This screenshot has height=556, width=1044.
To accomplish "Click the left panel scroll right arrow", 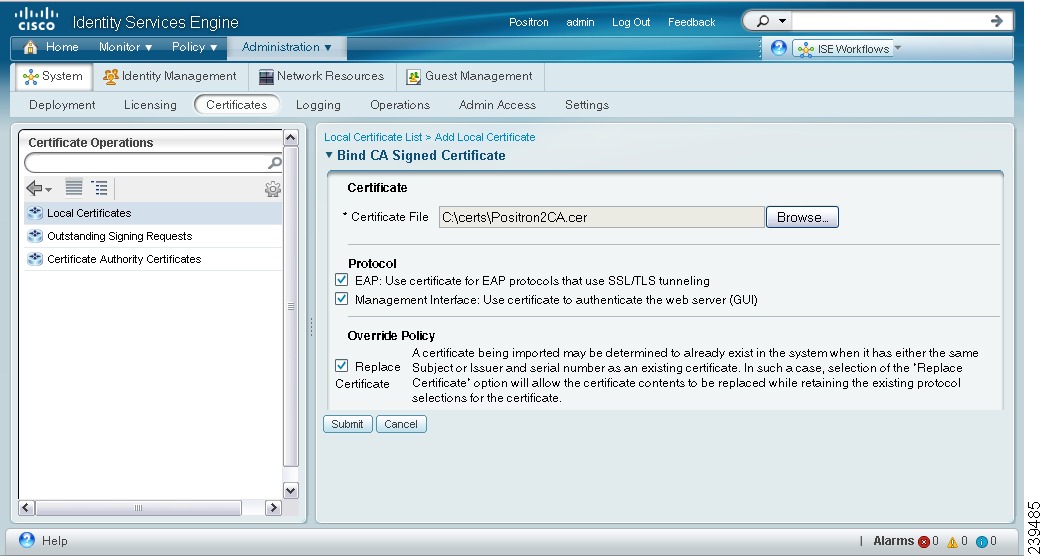I will coord(273,507).
